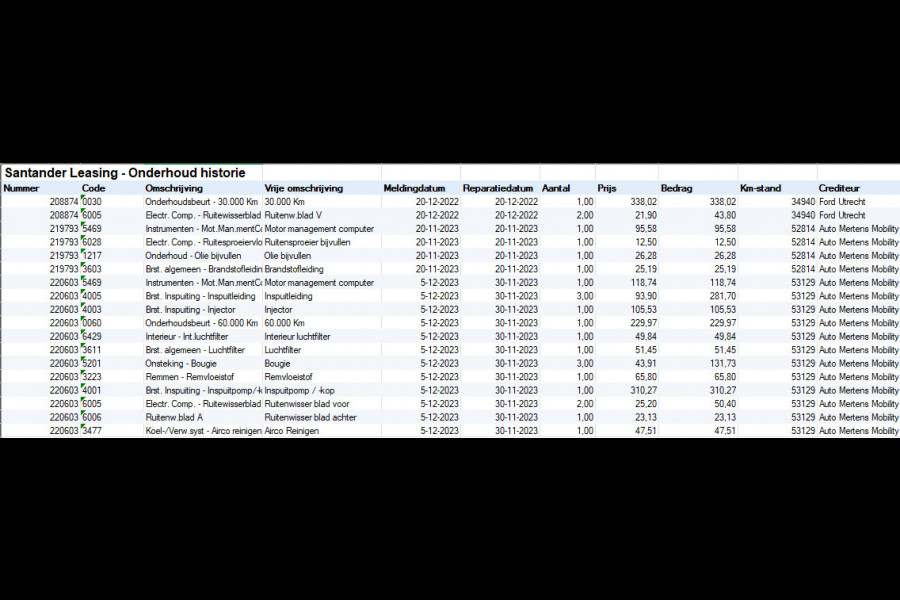
Task: Click the 'Santander Leasing - Onderhoud historie' title cell
Action: point(125,173)
